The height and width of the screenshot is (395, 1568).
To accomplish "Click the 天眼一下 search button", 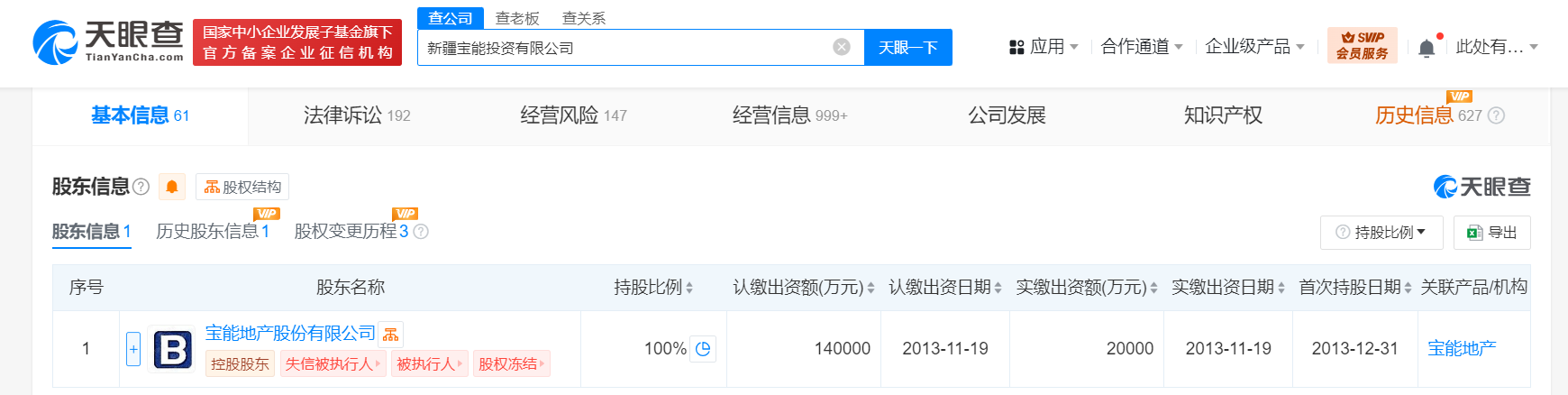I will (908, 48).
